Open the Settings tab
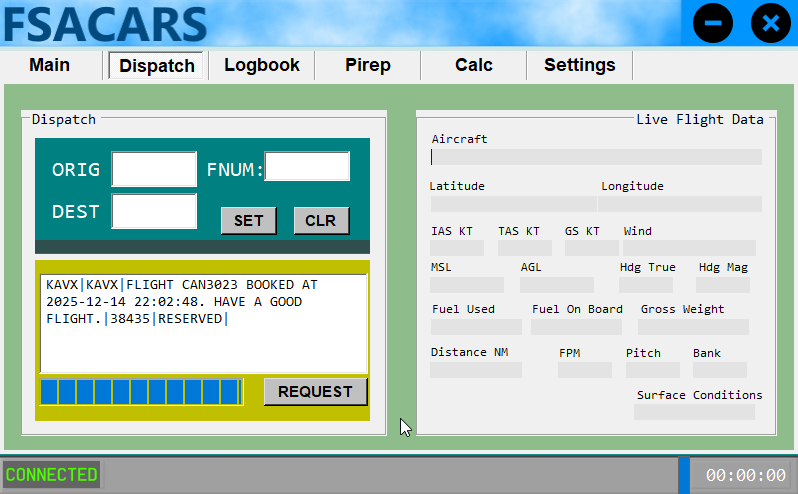This screenshot has height=494, width=798. (580, 65)
